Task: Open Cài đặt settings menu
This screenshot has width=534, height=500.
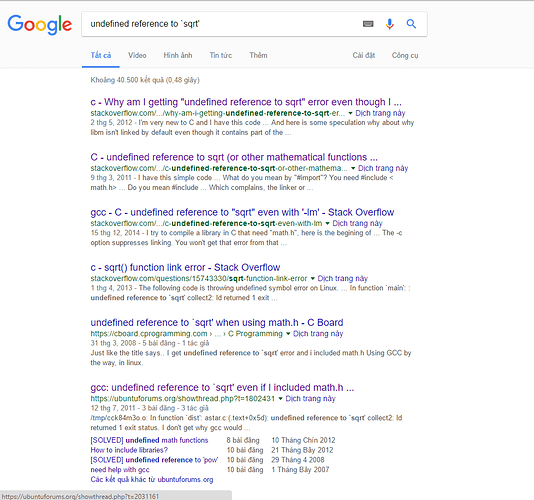Action: click(364, 56)
